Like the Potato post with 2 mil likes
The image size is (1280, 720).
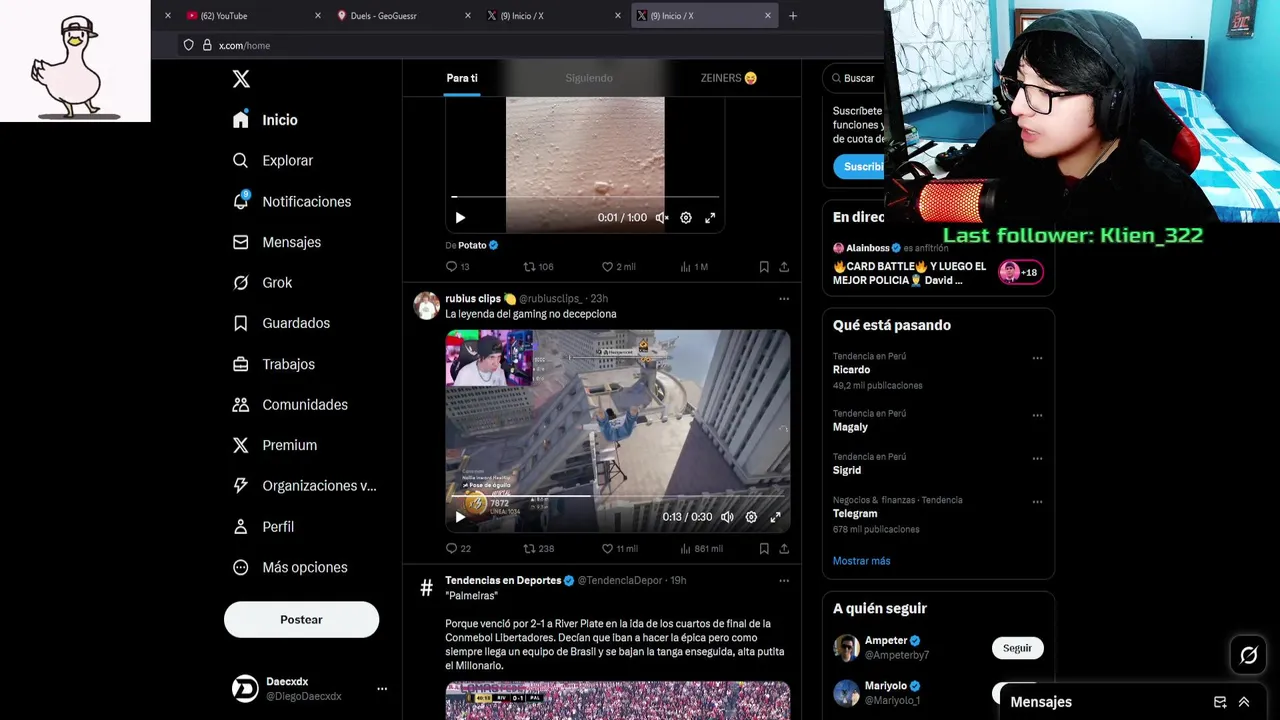pos(618,267)
